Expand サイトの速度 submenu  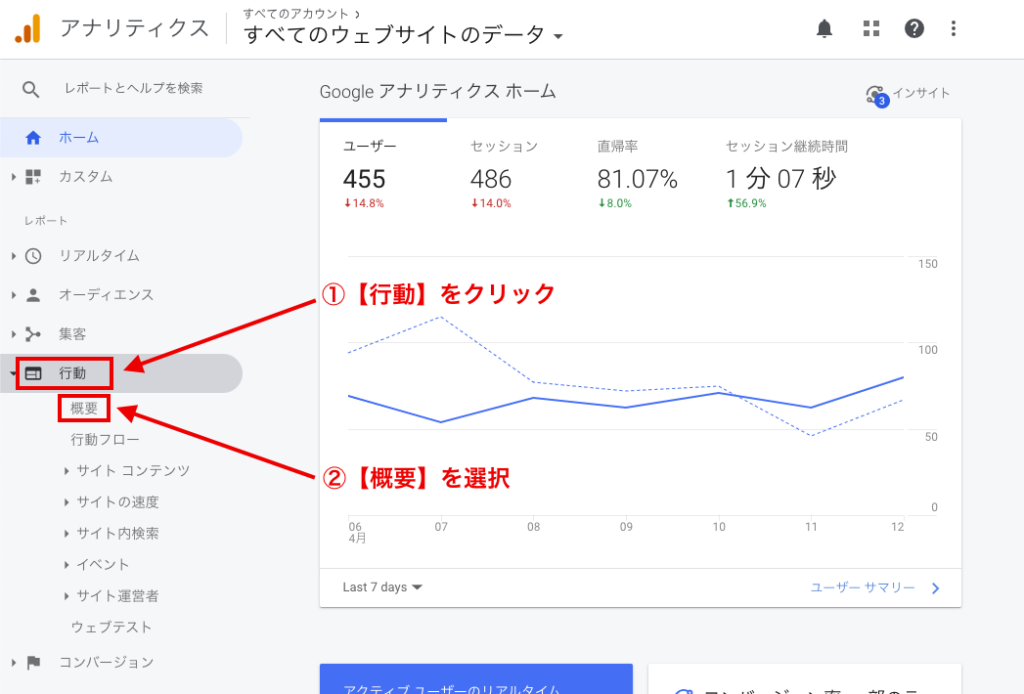tap(67, 502)
